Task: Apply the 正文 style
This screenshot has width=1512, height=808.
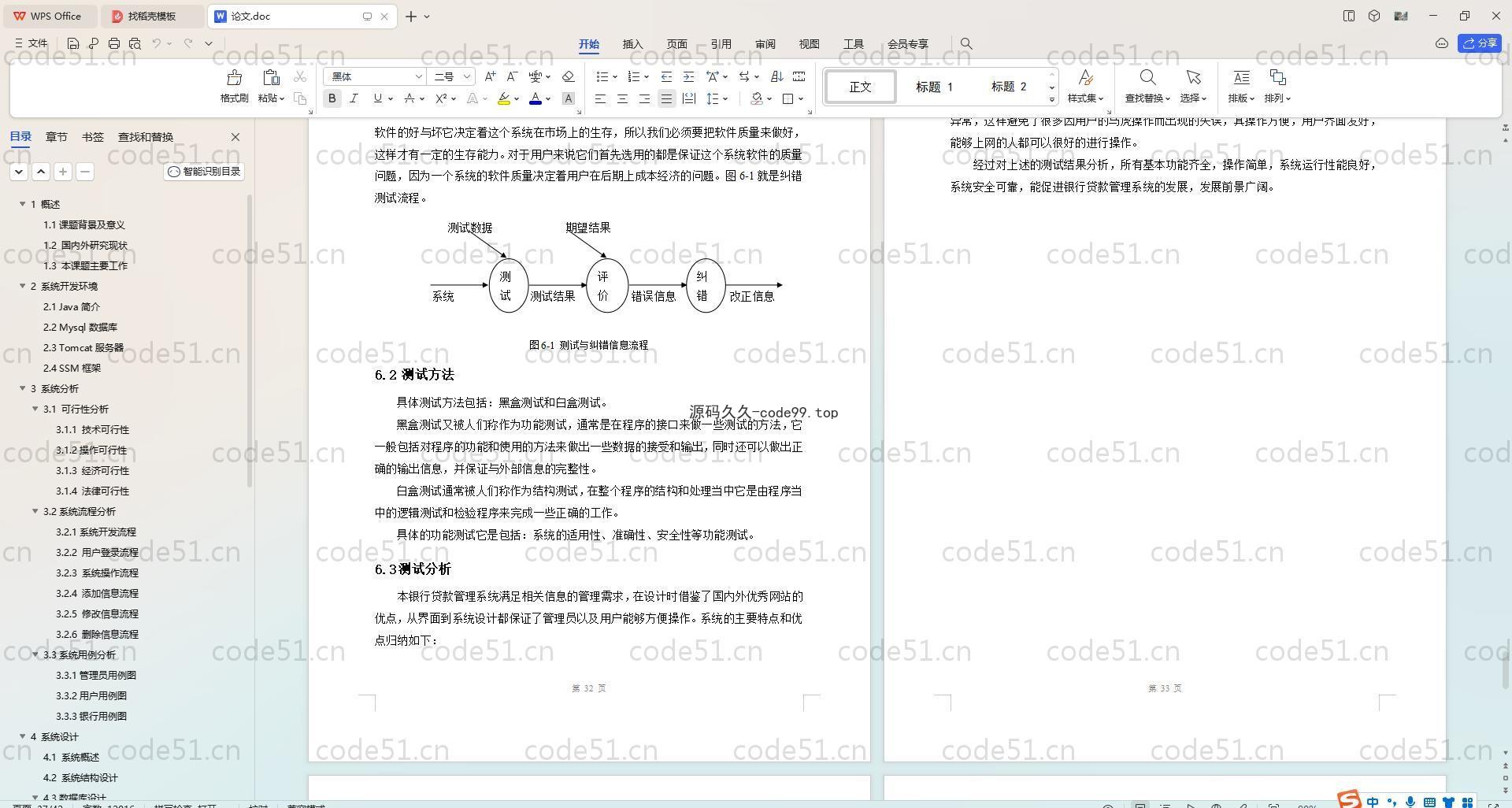Action: [x=860, y=87]
